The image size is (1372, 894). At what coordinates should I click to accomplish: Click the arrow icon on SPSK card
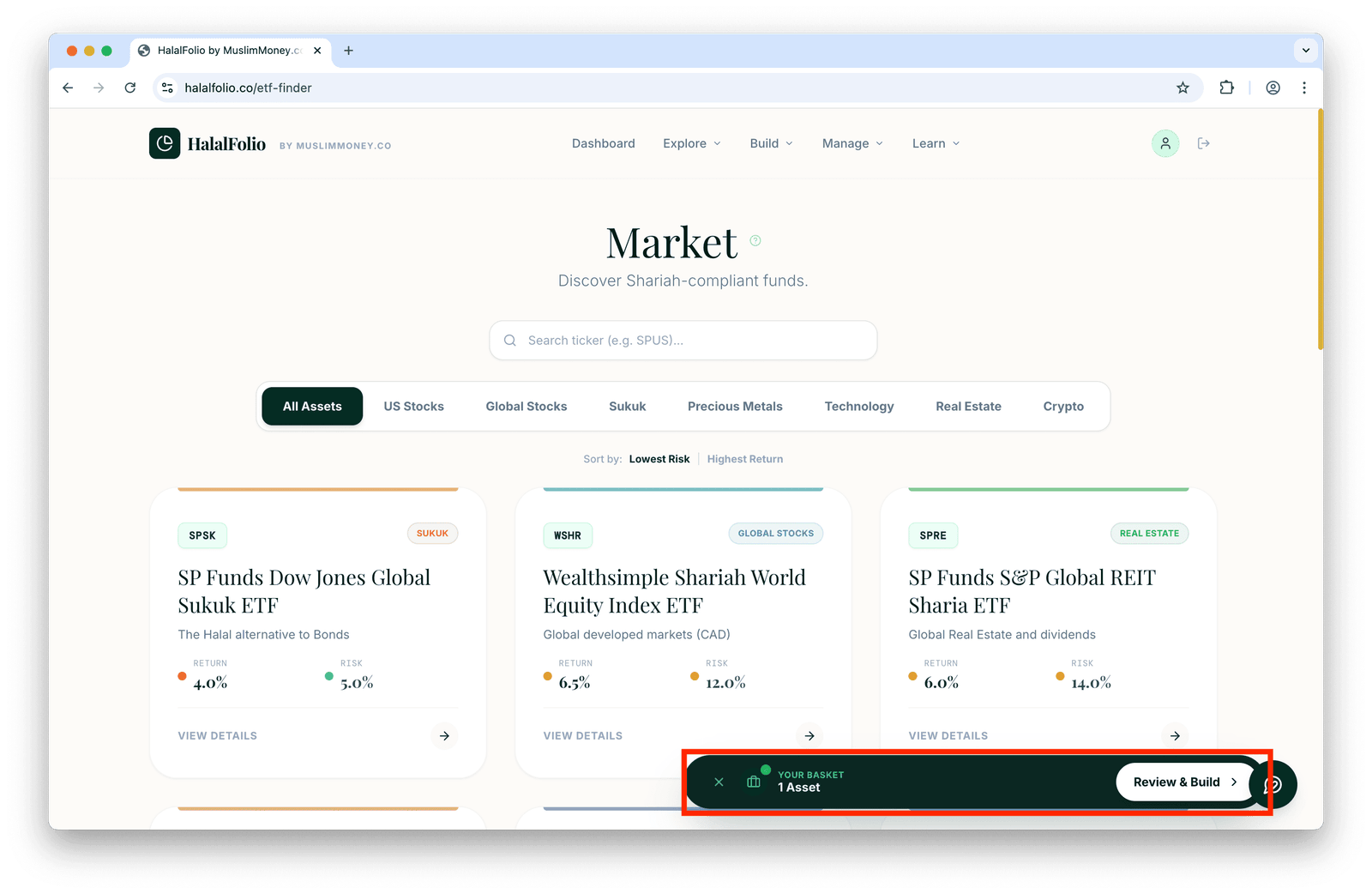tap(444, 736)
